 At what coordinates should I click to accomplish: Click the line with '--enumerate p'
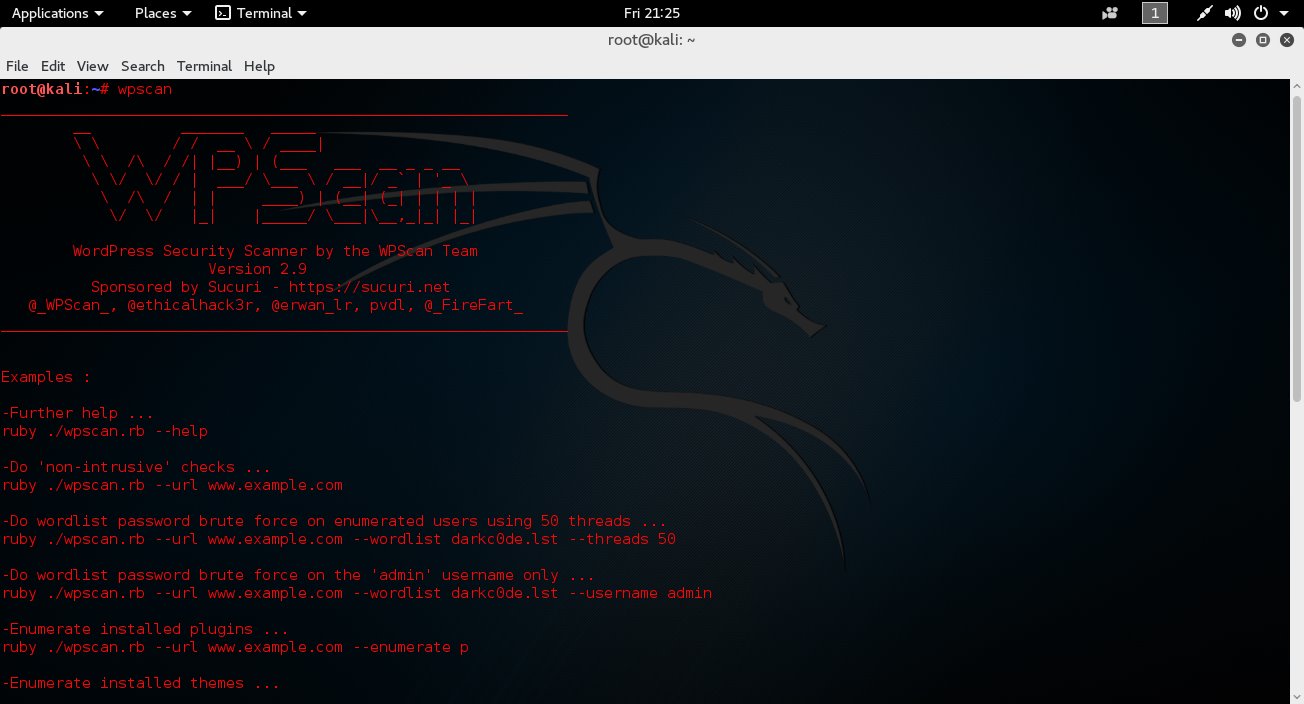click(235, 647)
